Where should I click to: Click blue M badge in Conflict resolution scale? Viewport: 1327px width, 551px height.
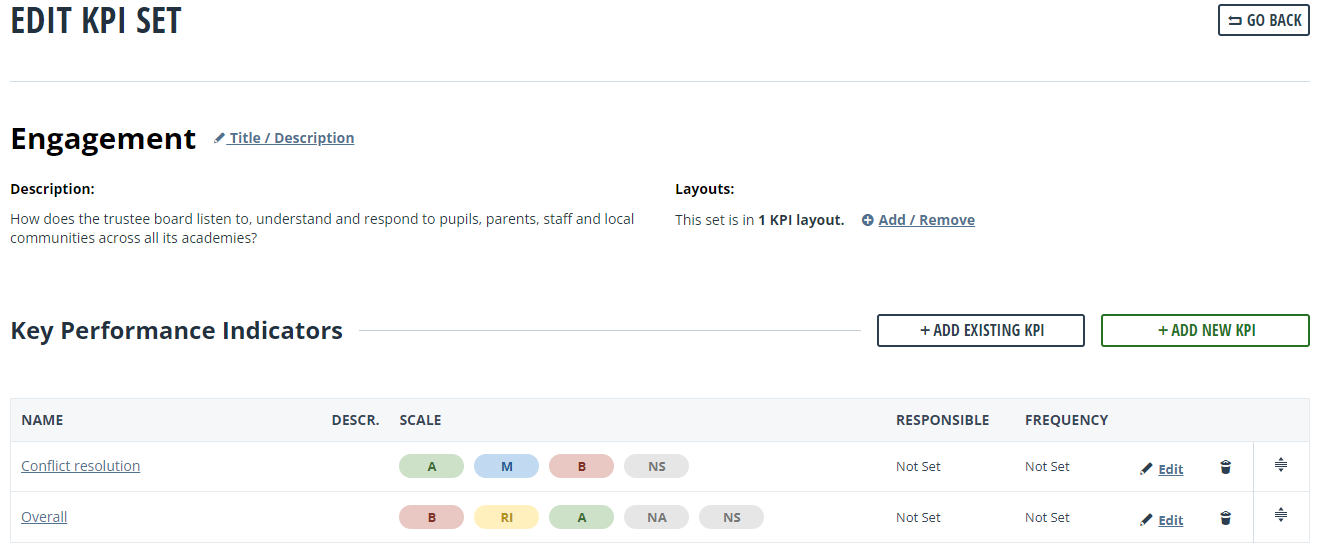coord(506,466)
